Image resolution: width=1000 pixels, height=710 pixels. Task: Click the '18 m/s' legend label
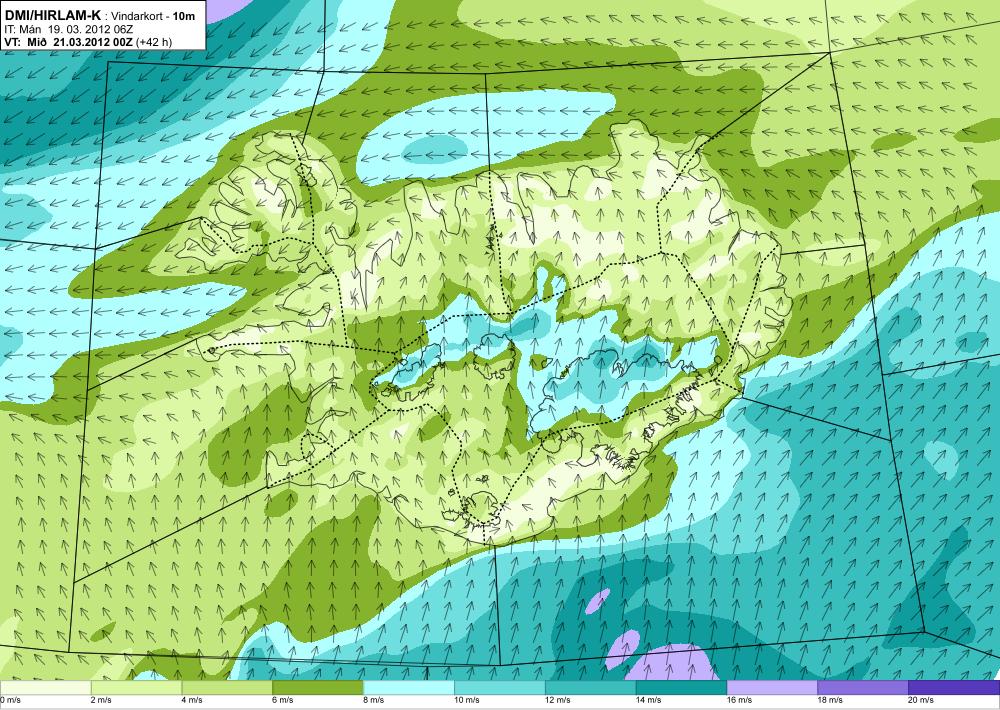coord(831,700)
